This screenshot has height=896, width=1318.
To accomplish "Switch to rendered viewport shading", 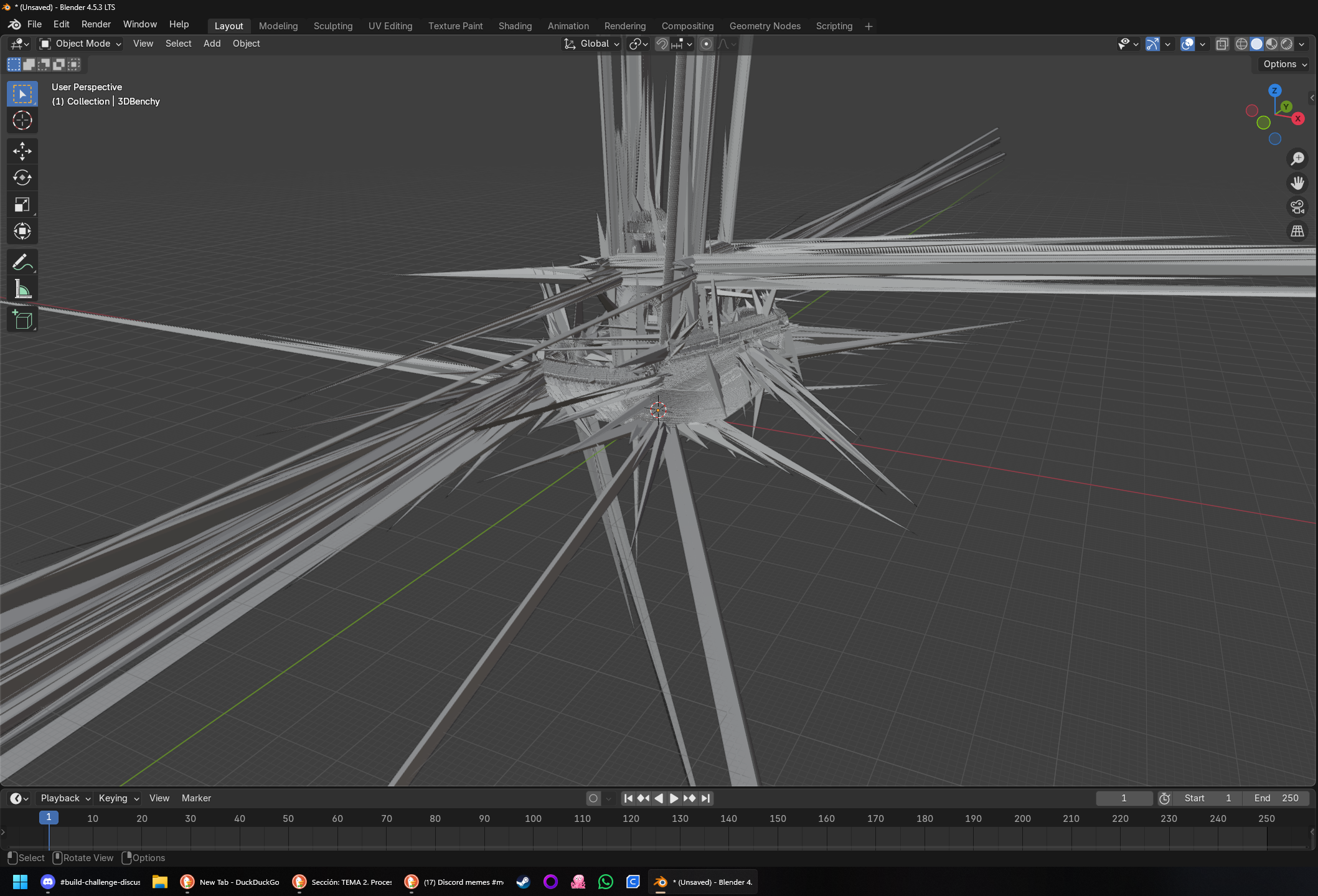I will click(x=1286, y=44).
